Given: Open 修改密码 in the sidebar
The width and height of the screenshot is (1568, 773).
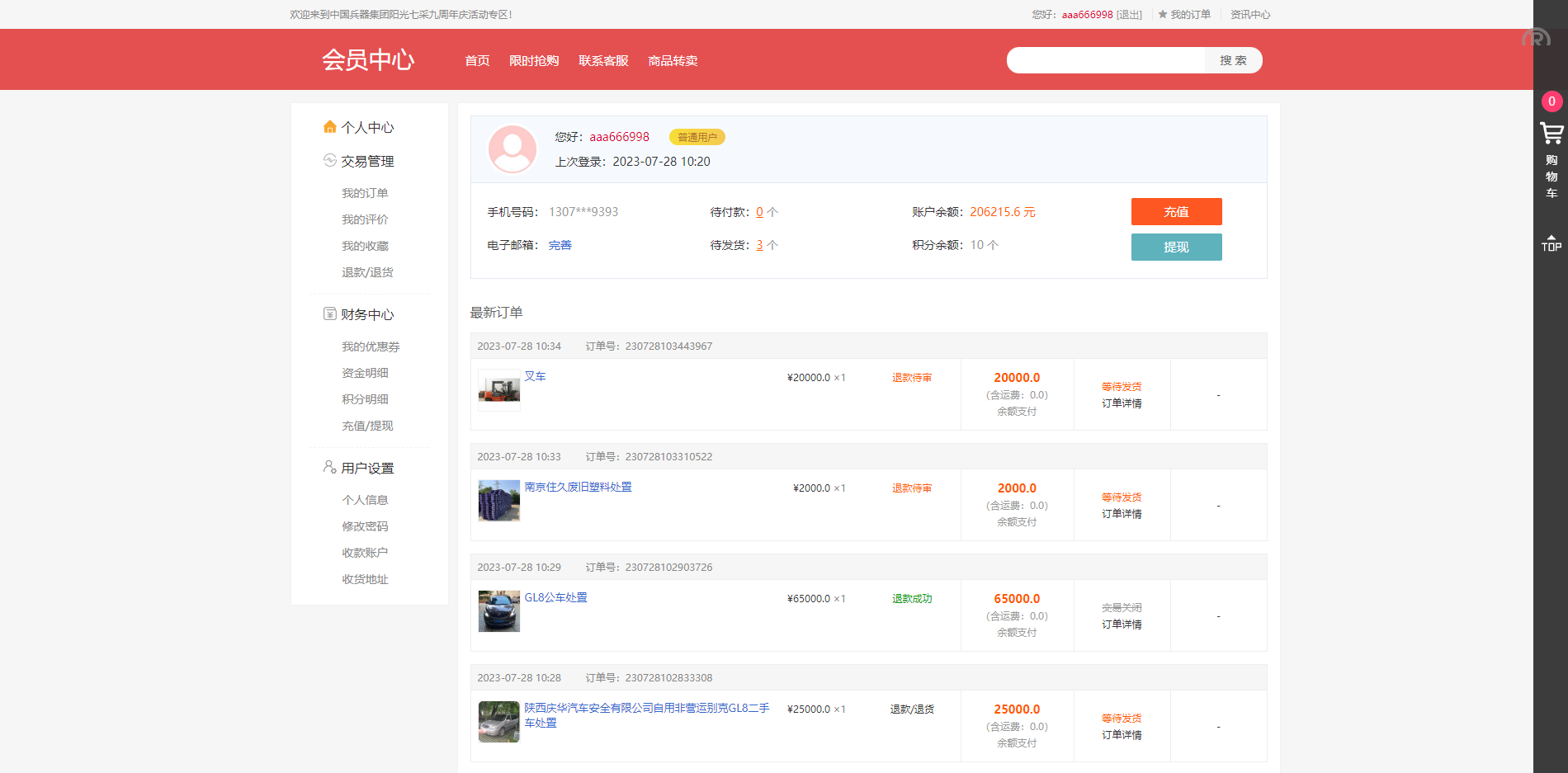Looking at the screenshot, I should [x=365, y=526].
